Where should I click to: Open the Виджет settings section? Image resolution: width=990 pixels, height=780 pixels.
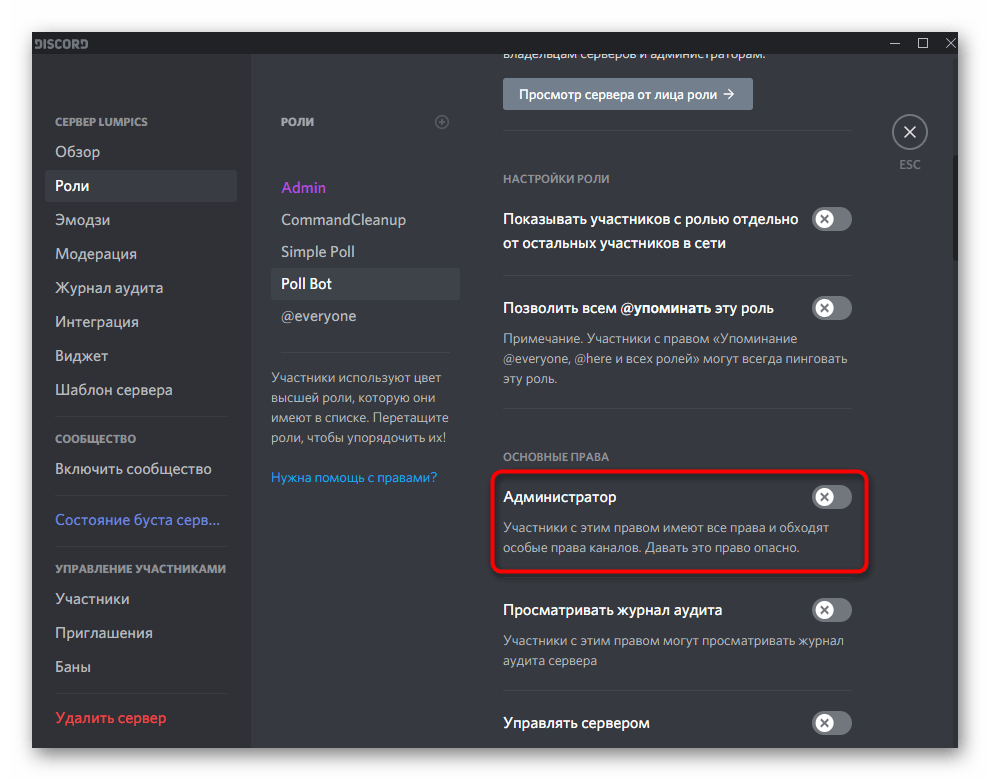tap(141, 356)
